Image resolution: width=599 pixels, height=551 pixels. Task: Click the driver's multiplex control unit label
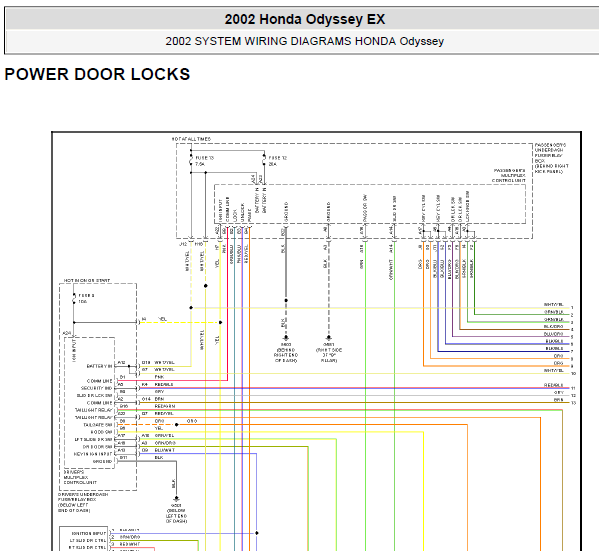(80, 477)
